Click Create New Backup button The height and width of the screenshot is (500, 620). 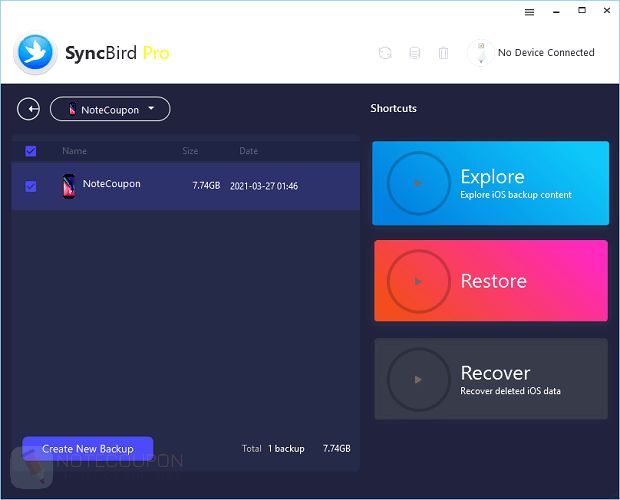coord(88,449)
